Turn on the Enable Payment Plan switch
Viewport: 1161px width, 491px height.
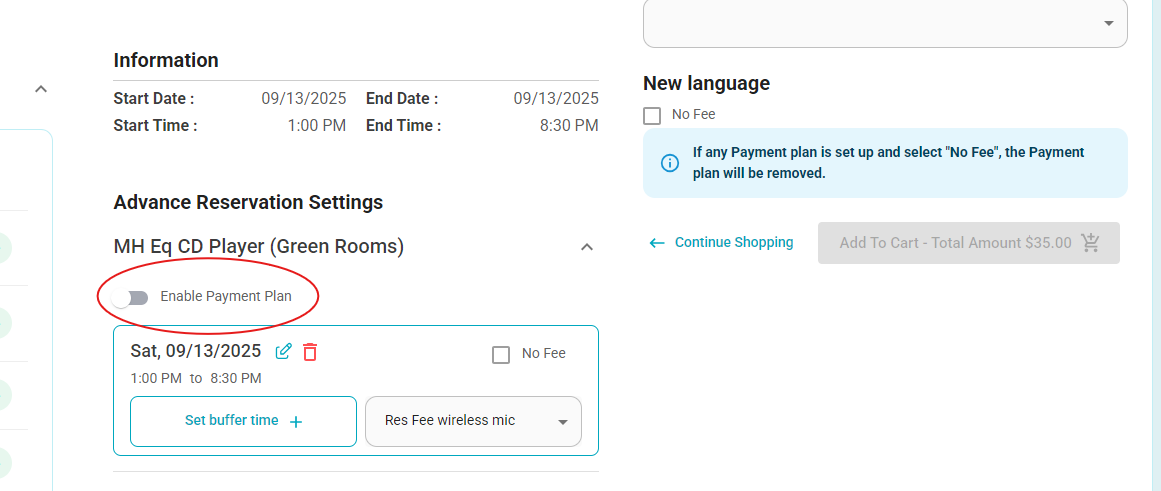[x=131, y=298]
